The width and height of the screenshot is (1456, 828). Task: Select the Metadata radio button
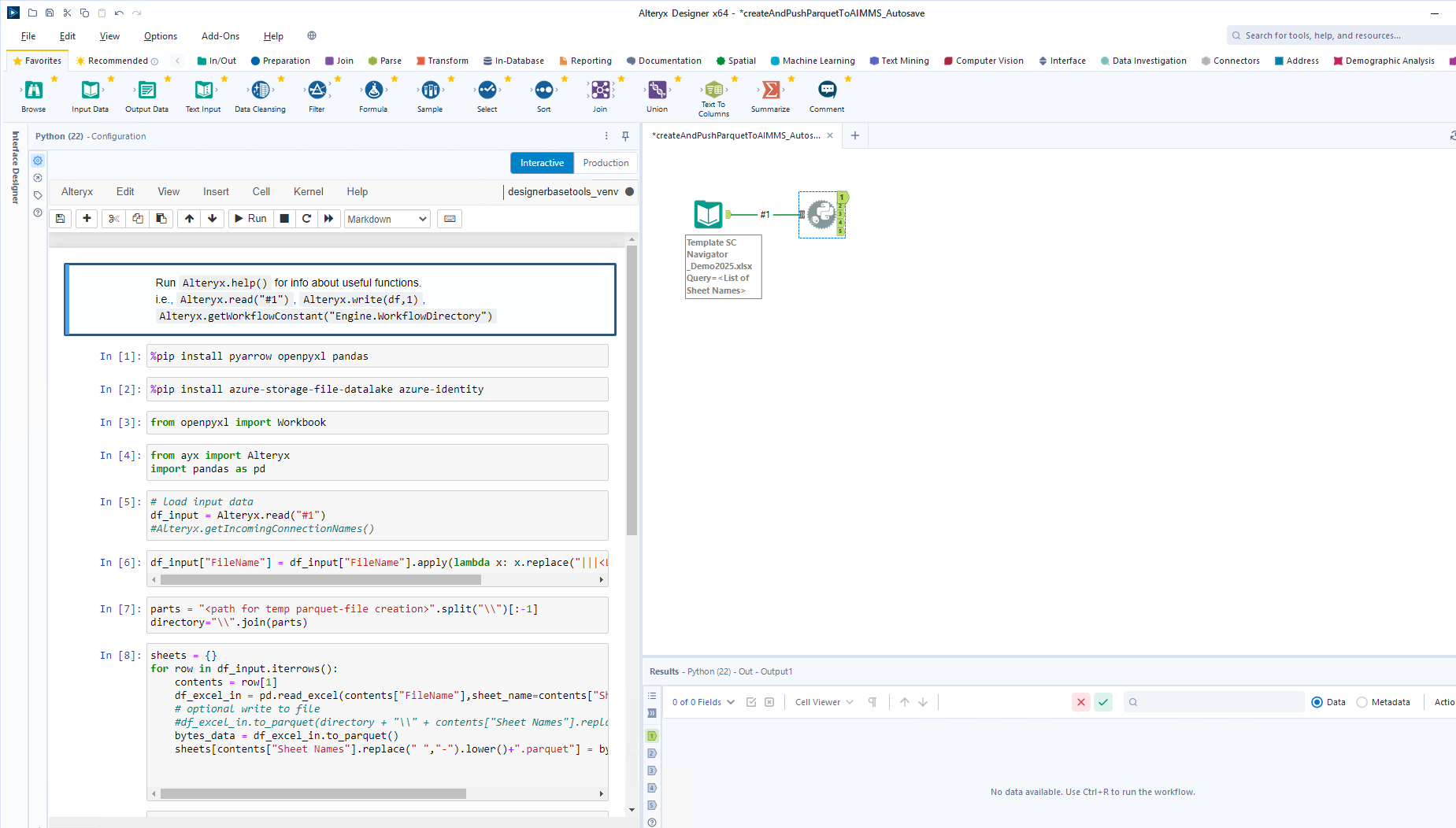pos(1362,702)
